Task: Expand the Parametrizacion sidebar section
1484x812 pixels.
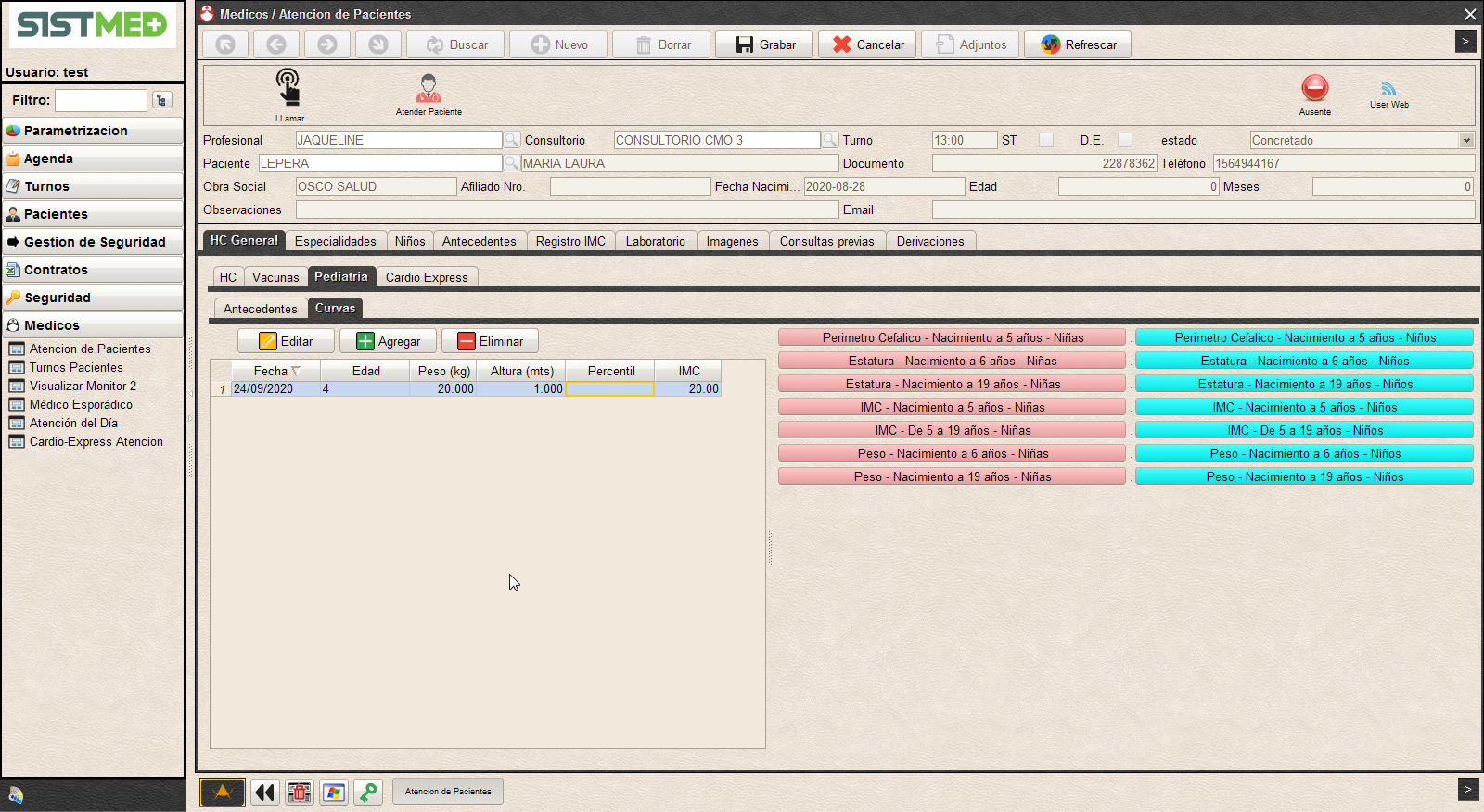Action: (93, 131)
